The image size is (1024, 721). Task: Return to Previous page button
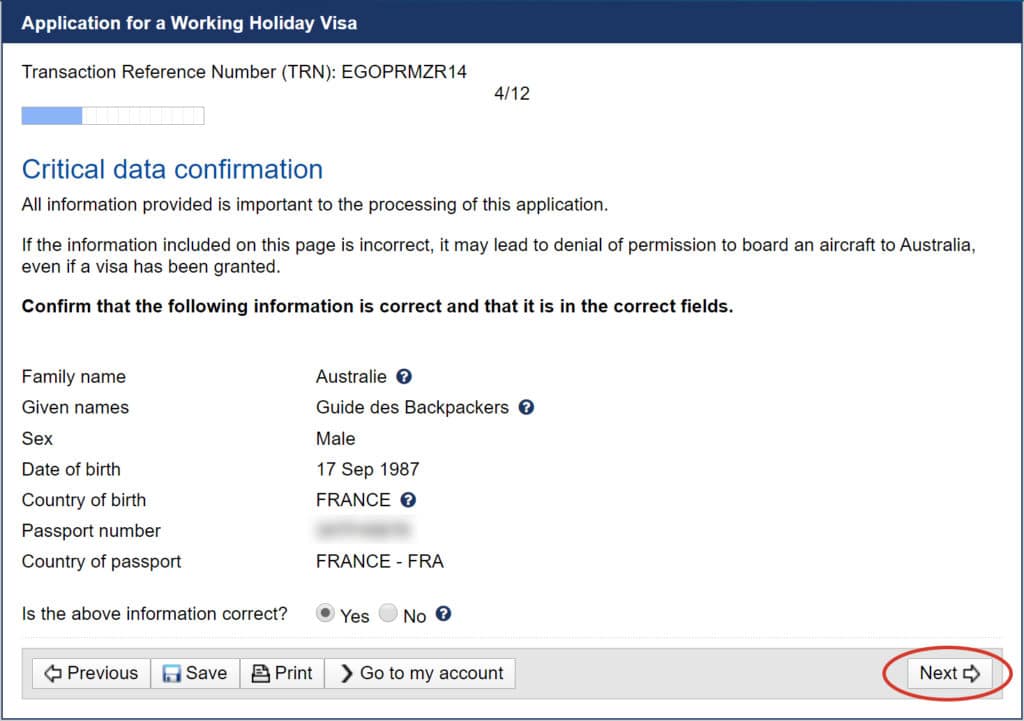pos(91,673)
